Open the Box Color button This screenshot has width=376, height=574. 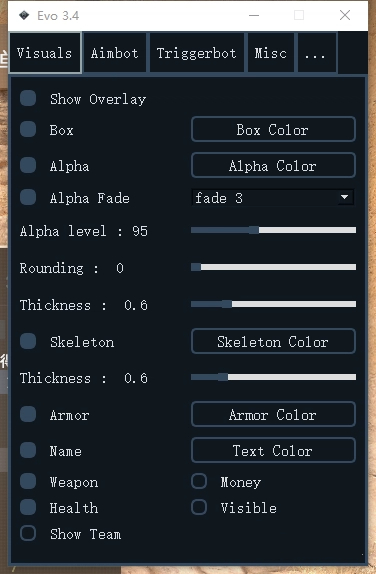pos(273,129)
